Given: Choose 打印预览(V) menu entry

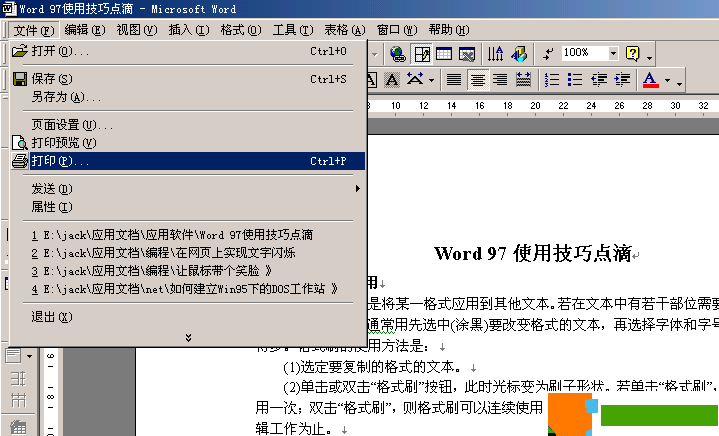Looking at the screenshot, I should 188,143.
